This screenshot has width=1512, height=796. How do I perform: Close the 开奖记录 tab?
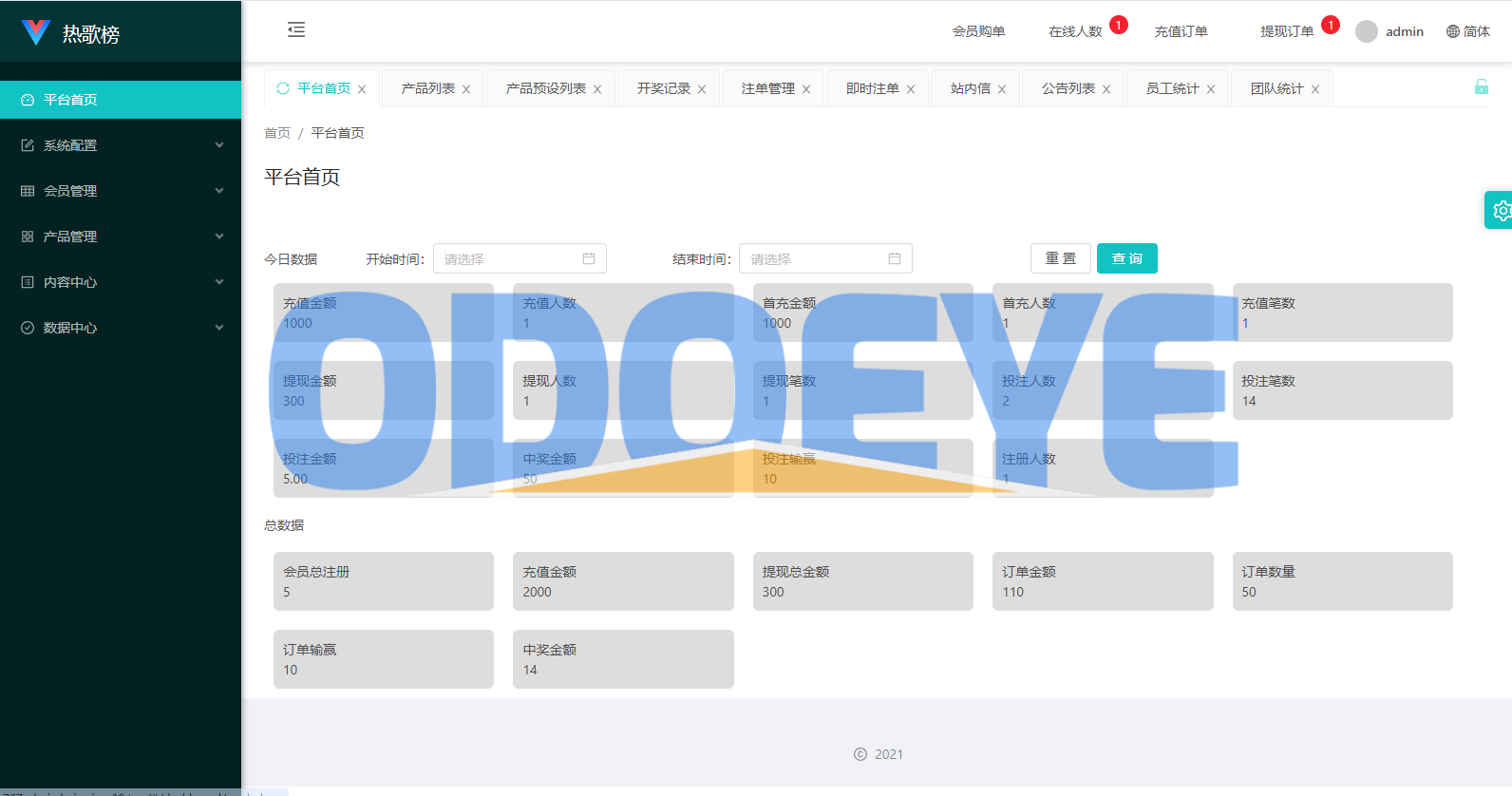click(x=702, y=89)
